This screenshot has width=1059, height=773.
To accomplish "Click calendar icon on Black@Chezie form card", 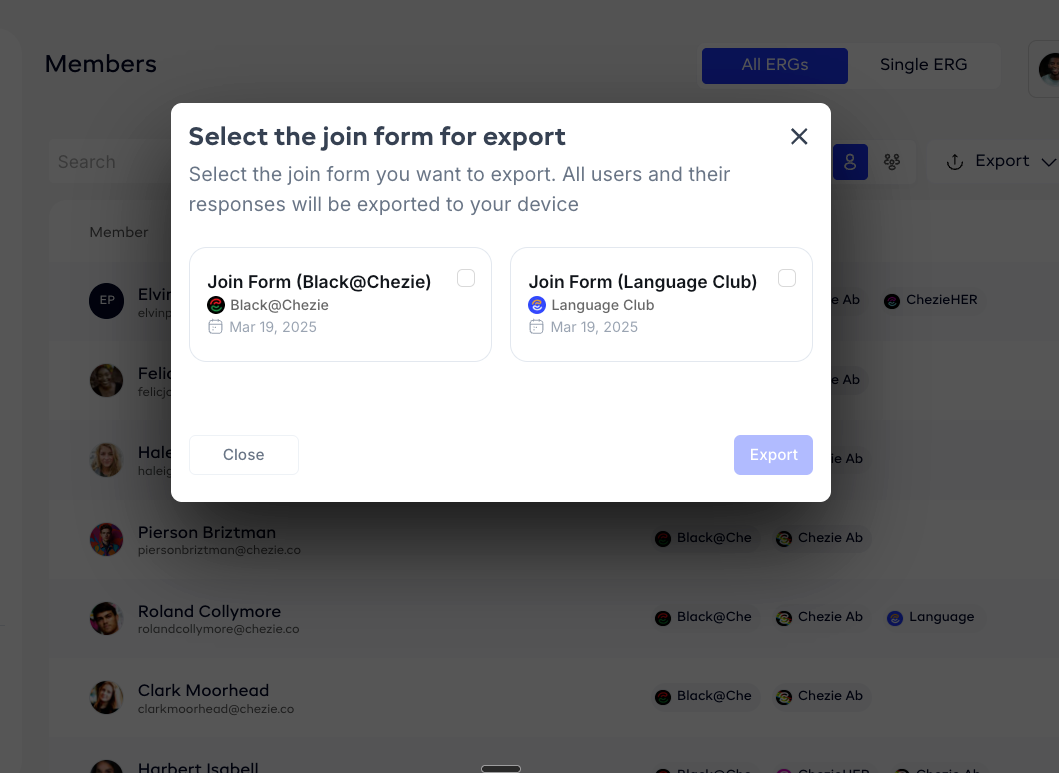I will (x=216, y=327).
